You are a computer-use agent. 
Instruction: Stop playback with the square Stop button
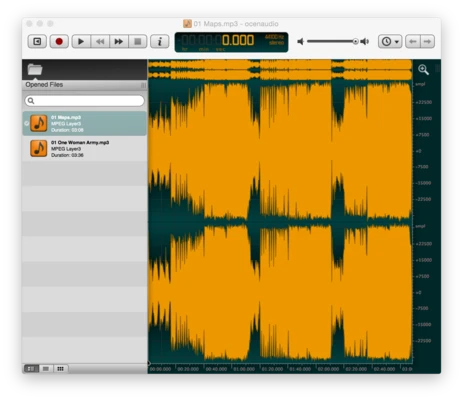pyautogui.click(x=137, y=42)
